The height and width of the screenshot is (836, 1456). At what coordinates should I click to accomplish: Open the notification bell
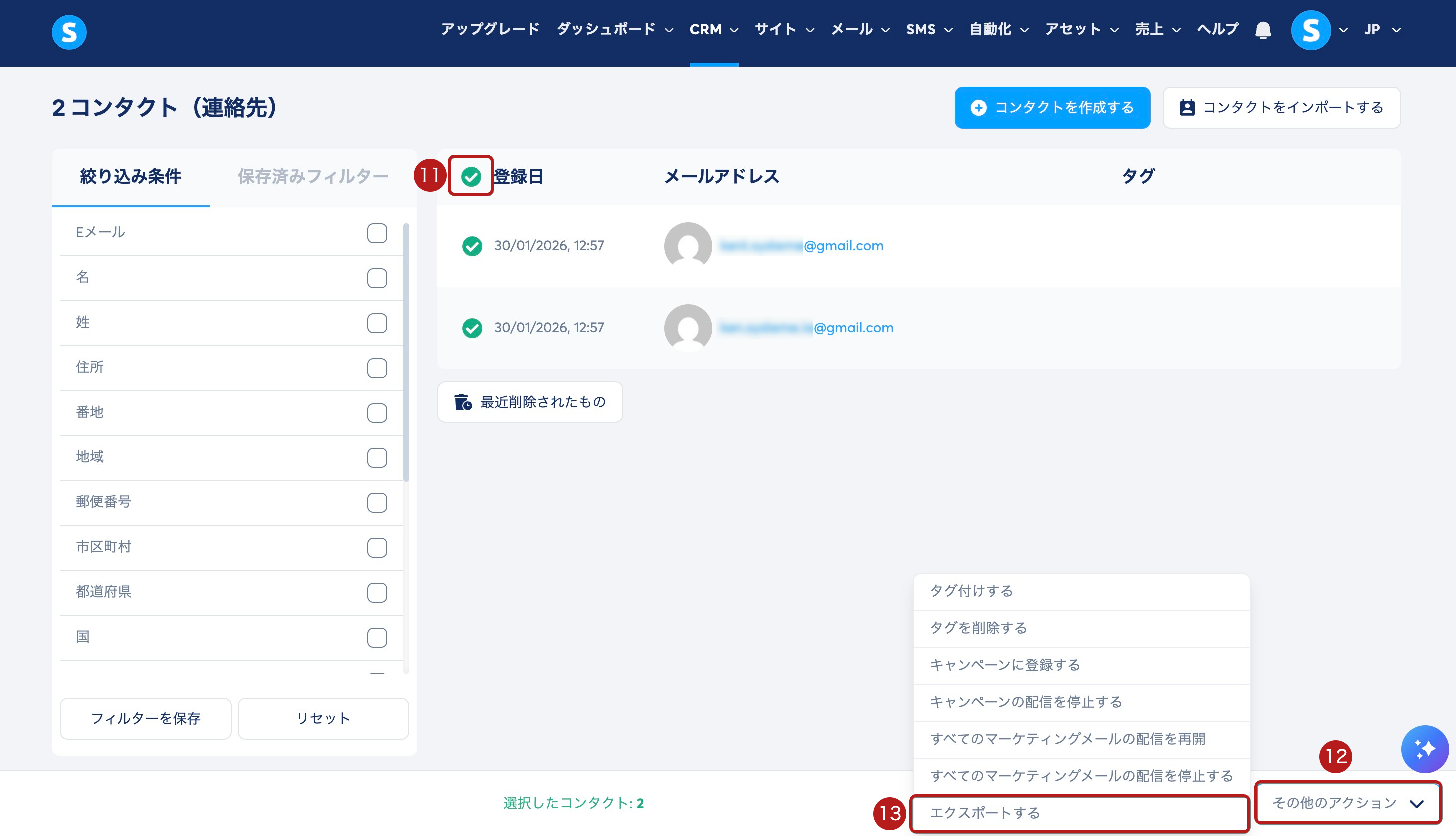click(1263, 30)
